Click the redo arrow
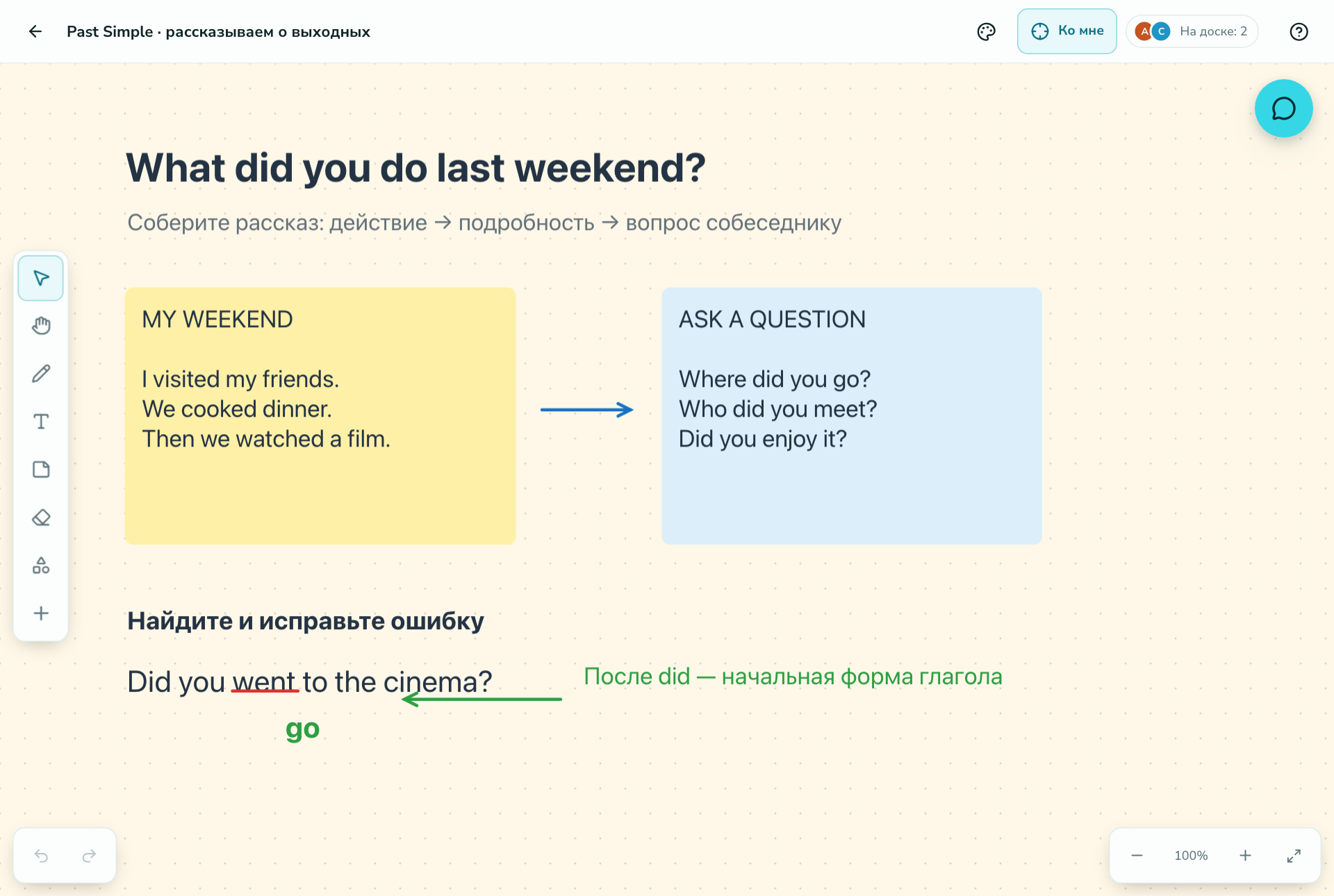Screen dimensions: 1334x896 tap(89, 856)
